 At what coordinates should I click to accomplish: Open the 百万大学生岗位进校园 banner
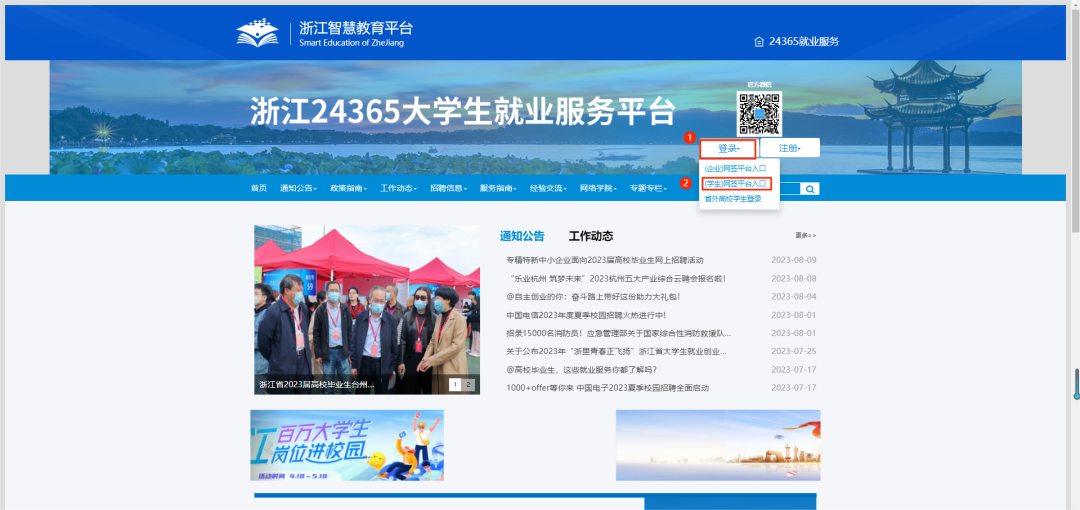pos(347,445)
